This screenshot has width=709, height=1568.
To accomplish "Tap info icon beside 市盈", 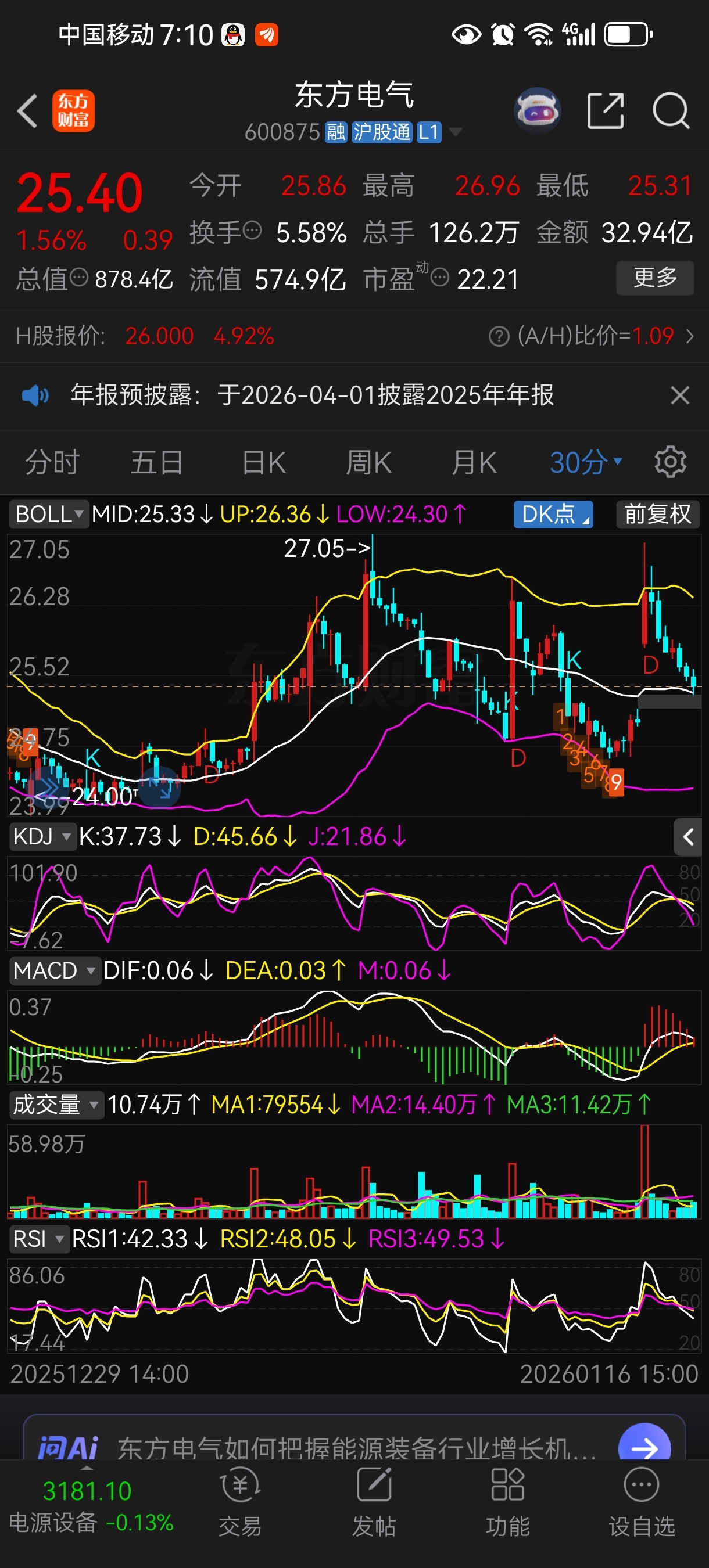I will coord(440,279).
